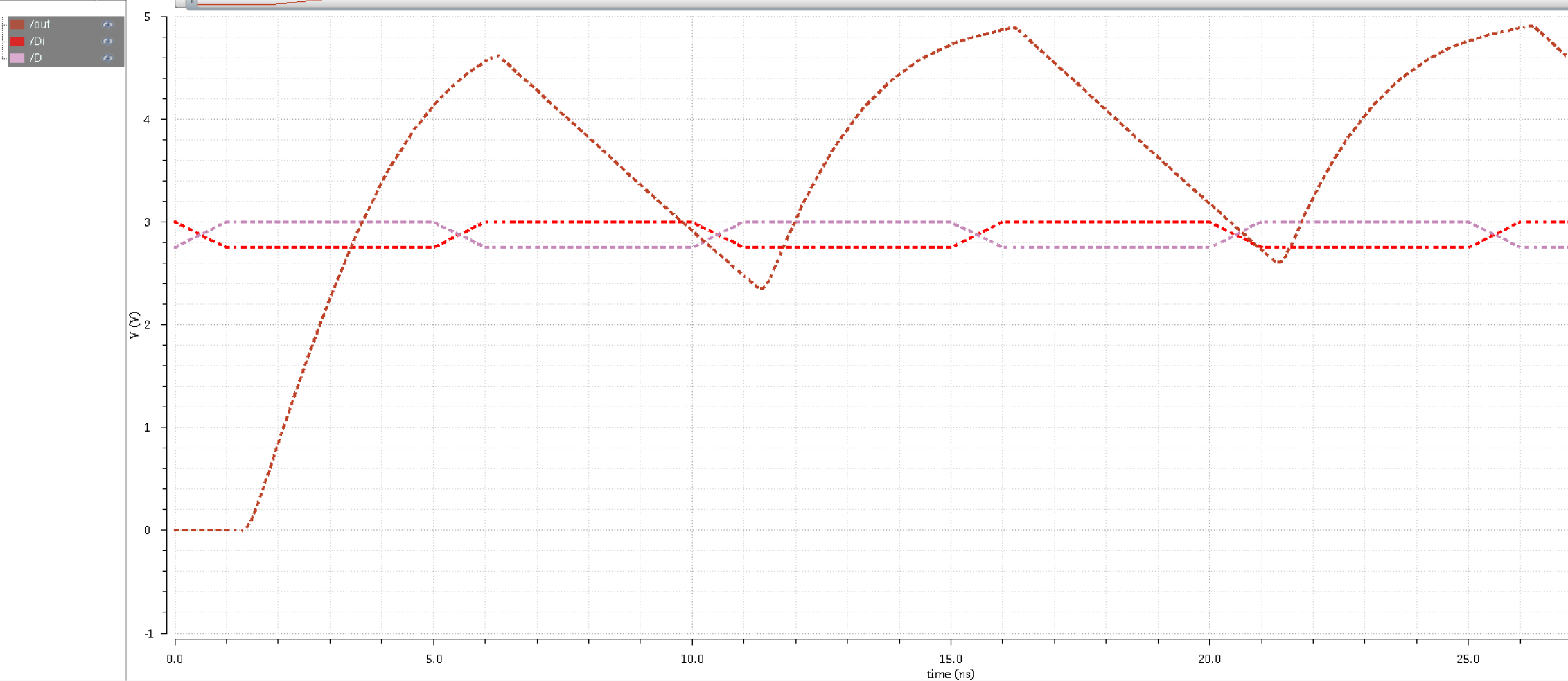Click the "V (V)" y-axis title
The width and height of the screenshot is (1568, 681).
(134, 325)
